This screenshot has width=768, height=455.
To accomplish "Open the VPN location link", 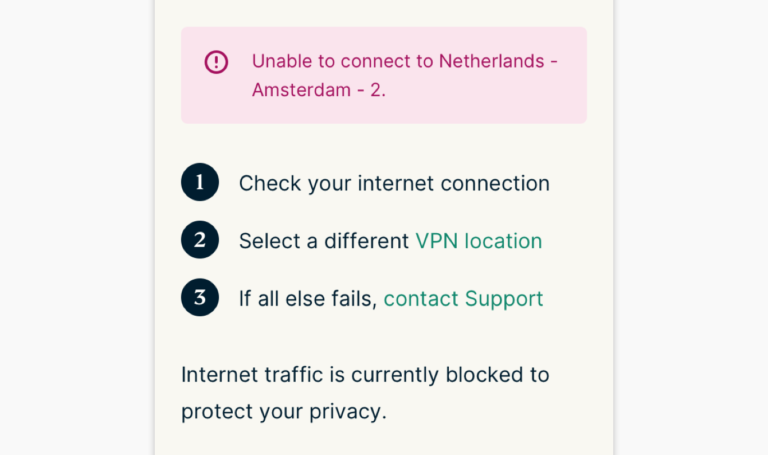I will [478, 241].
